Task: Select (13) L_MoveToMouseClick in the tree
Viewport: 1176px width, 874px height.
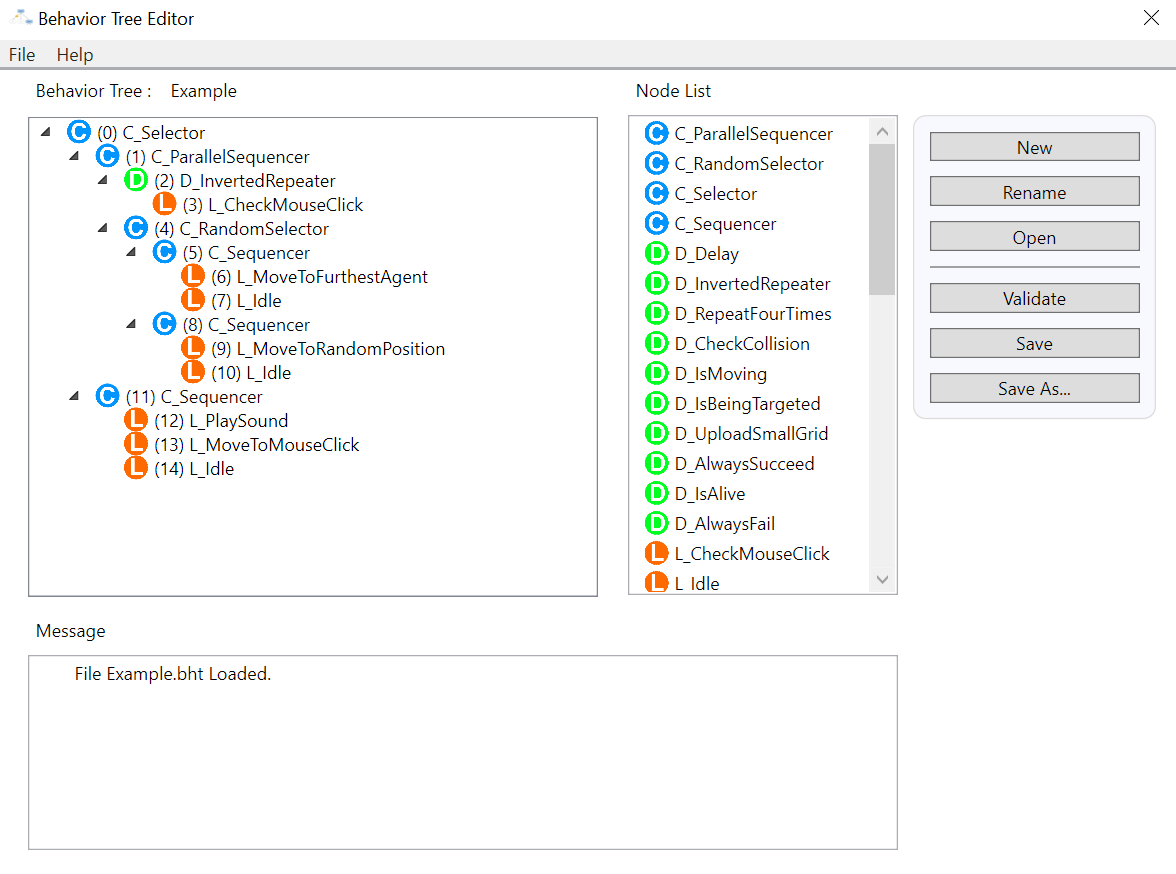Action: [x=256, y=445]
